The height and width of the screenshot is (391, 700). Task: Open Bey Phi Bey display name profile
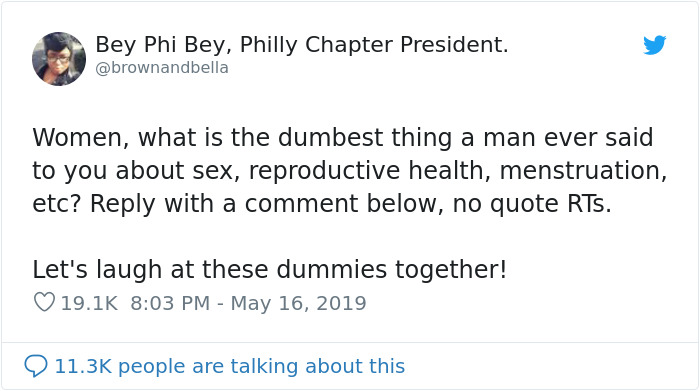point(302,44)
